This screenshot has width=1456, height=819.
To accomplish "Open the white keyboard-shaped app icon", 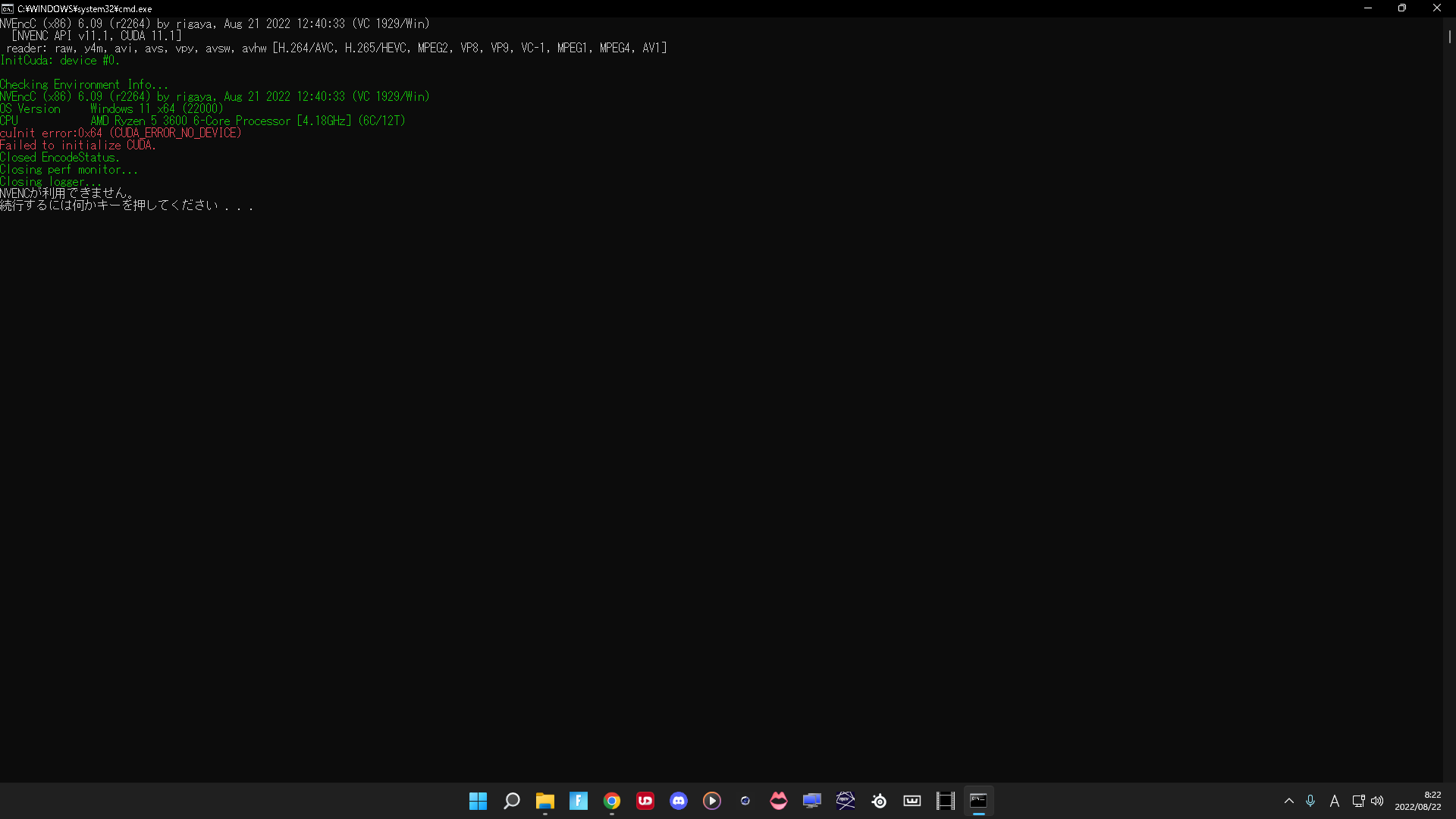I will 912,801.
